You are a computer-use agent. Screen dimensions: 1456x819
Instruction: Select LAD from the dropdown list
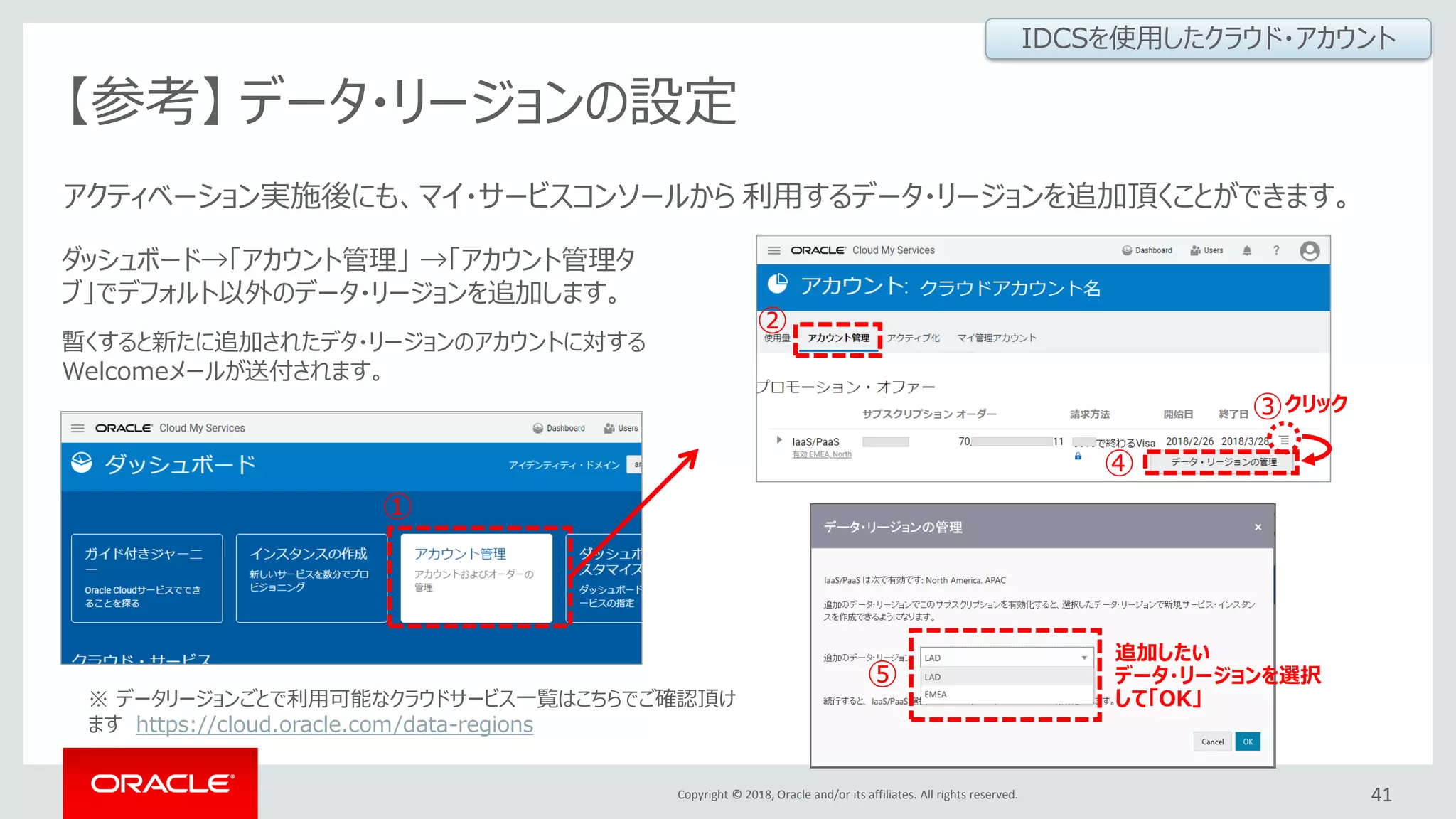click(1006, 677)
